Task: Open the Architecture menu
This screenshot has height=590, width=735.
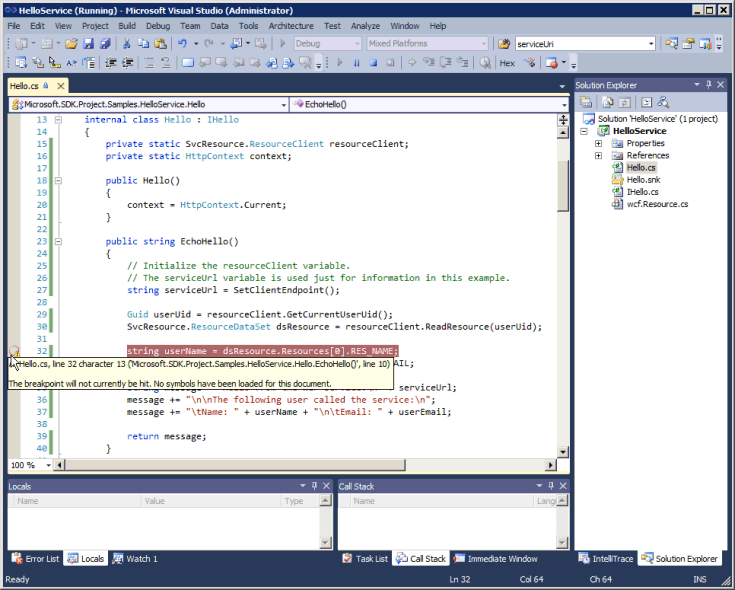Action: [291, 26]
